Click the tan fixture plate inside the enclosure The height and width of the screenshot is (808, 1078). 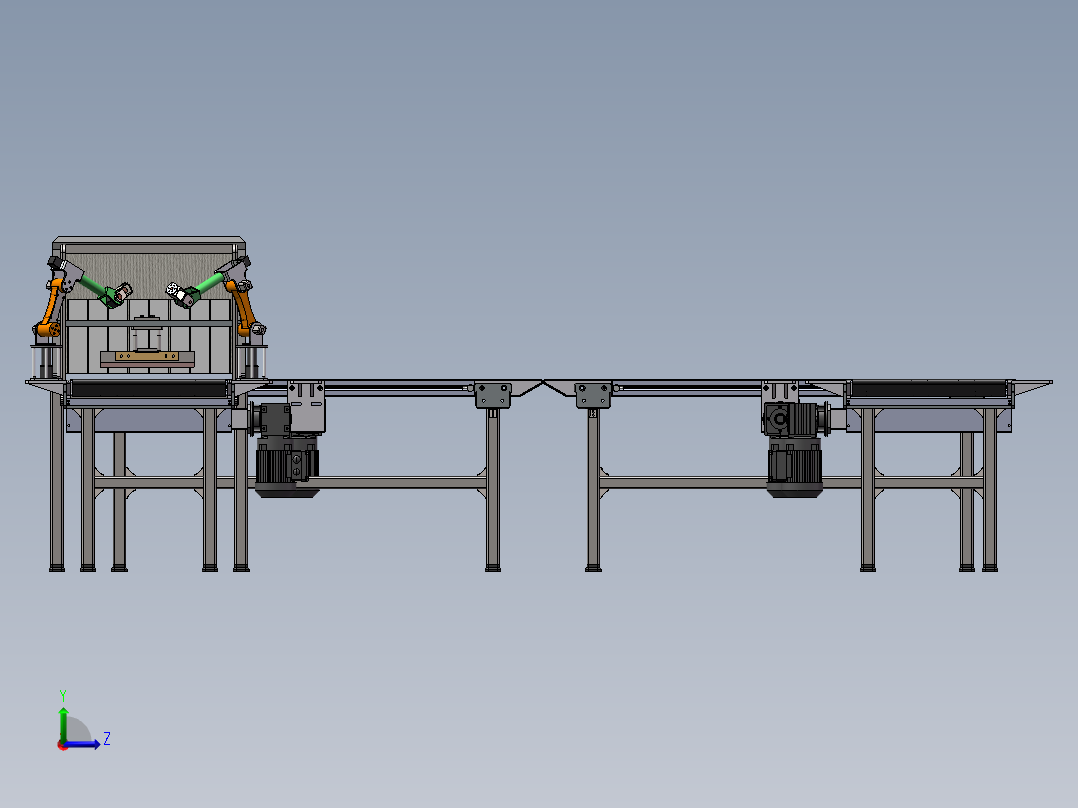(x=146, y=357)
